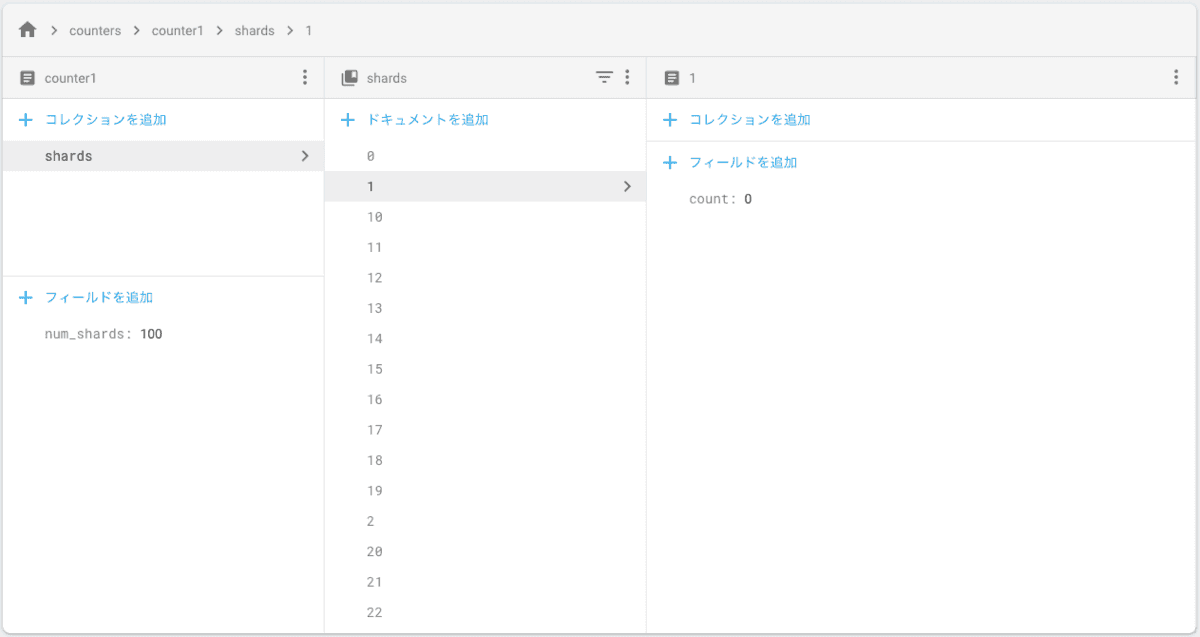1200x637 pixels.
Task: Click the filter icon in shards header
Action: (604, 77)
